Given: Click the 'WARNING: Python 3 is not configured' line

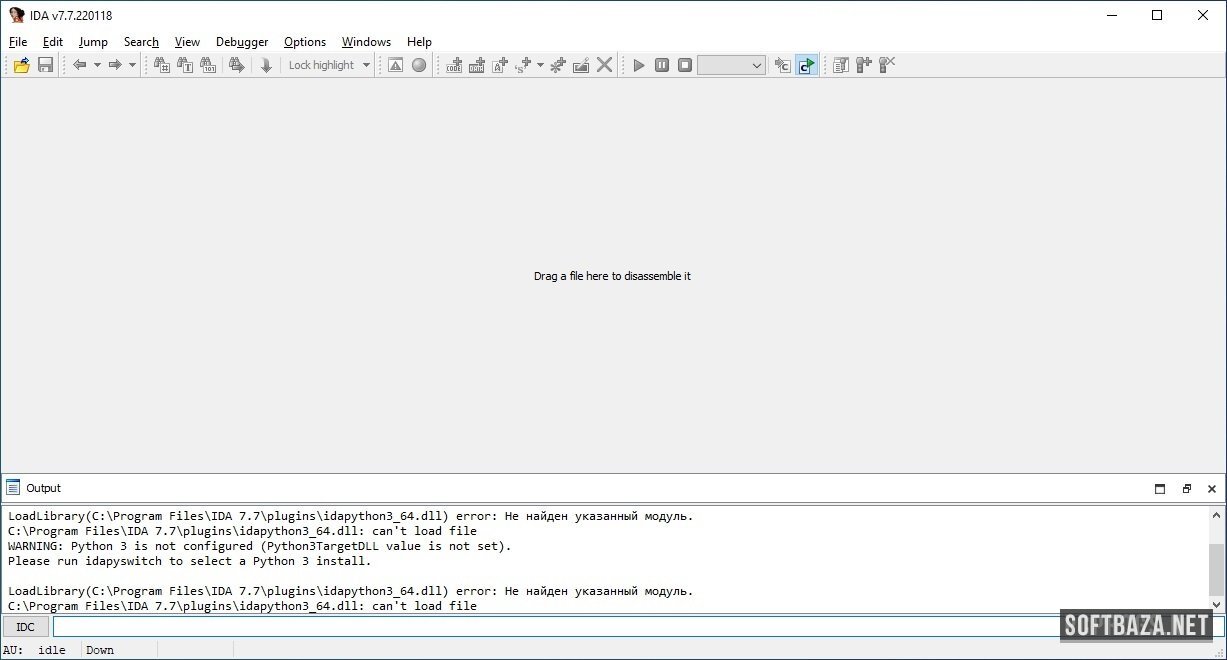Looking at the screenshot, I should click(x=260, y=546).
